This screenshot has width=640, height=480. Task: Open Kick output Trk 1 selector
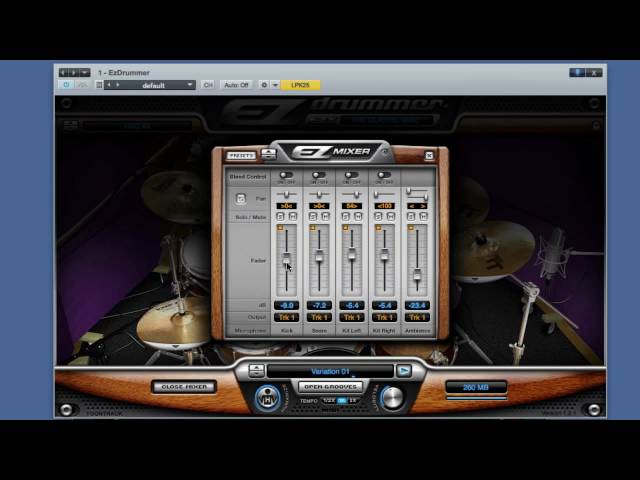click(x=286, y=317)
